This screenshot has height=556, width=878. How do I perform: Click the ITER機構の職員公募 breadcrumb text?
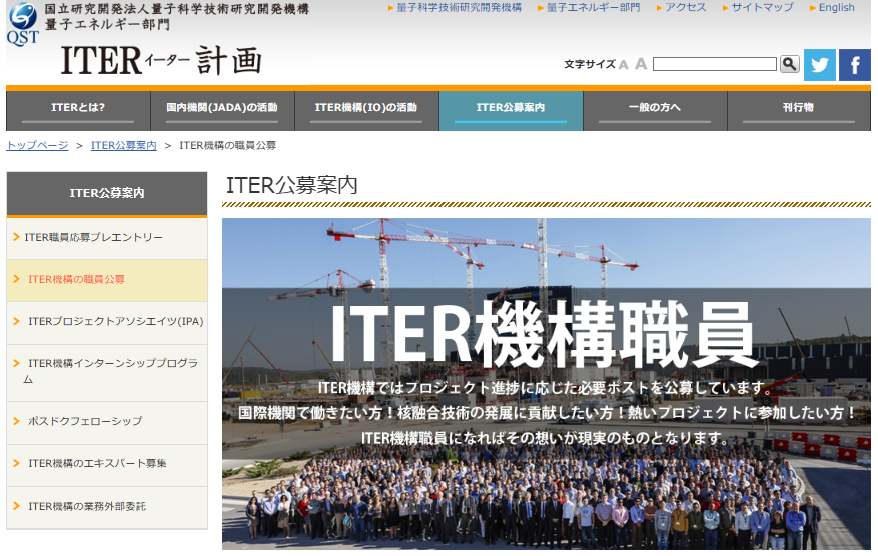[x=227, y=146]
